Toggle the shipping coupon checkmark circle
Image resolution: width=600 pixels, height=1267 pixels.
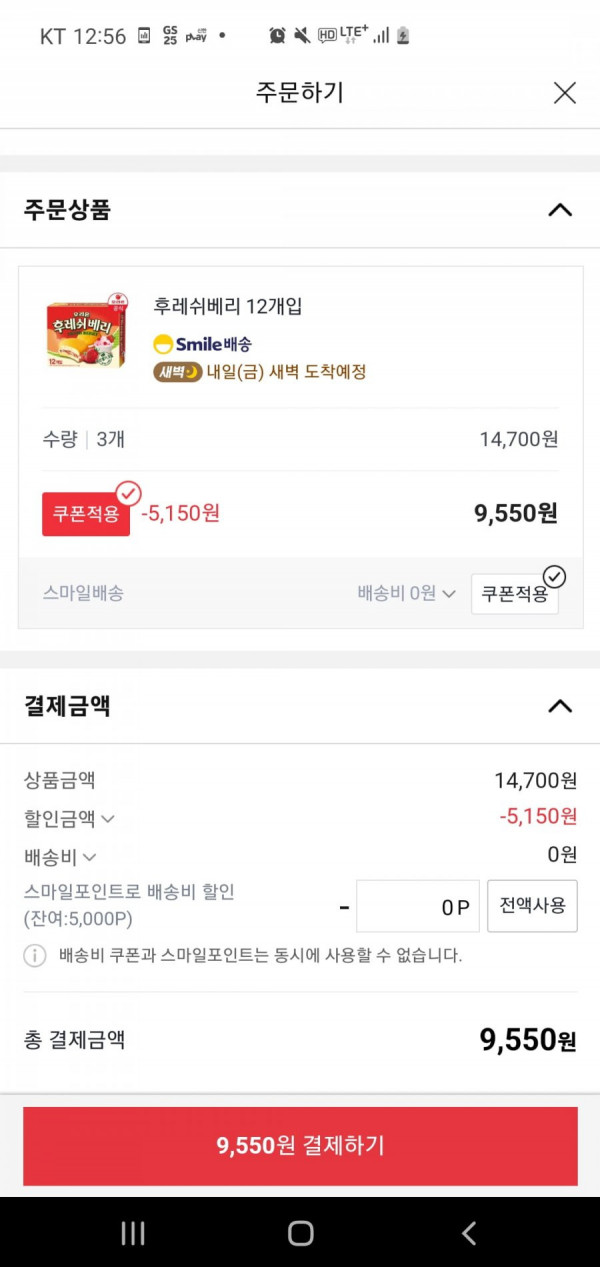tap(554, 576)
